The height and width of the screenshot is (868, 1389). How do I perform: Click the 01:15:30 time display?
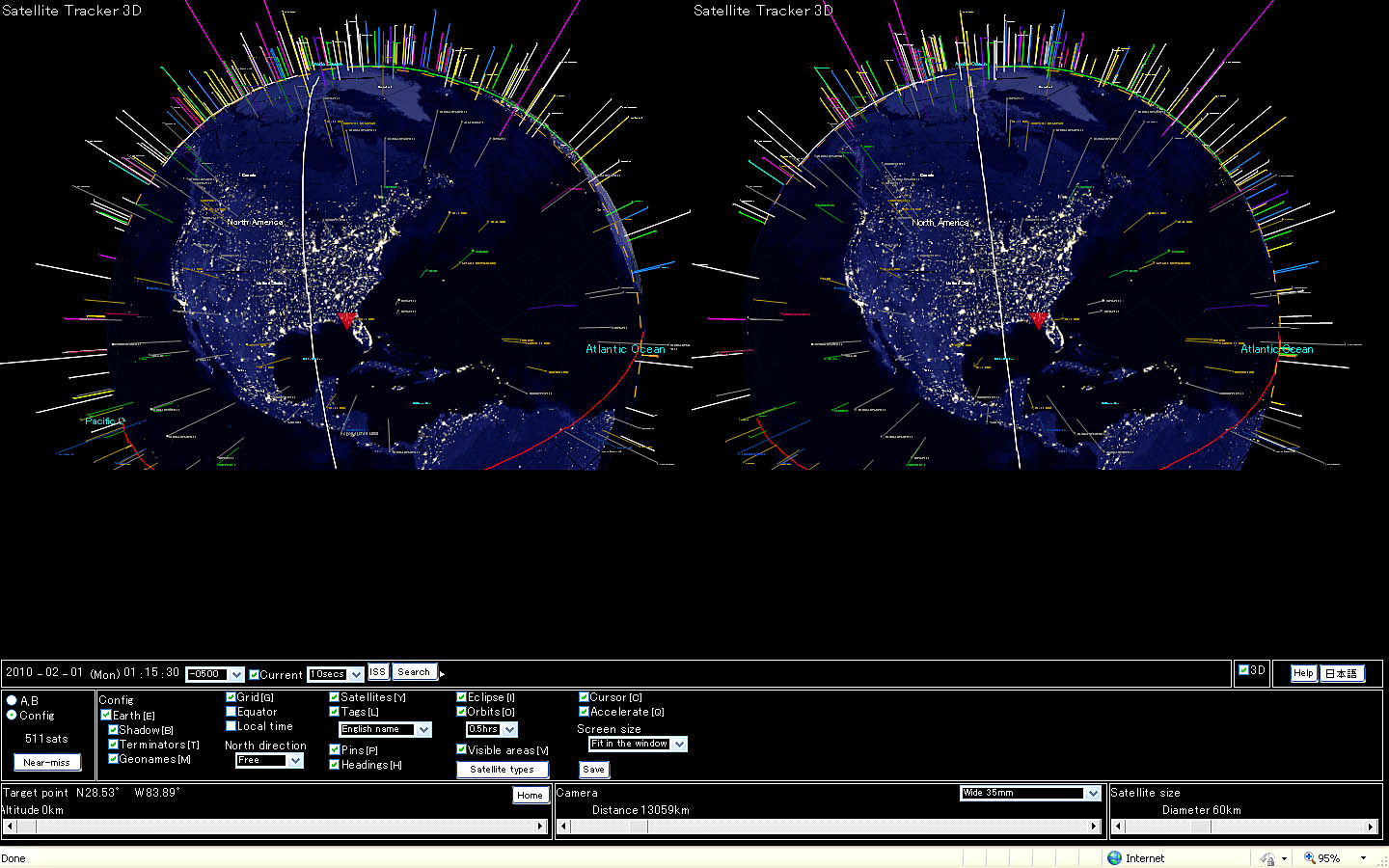[x=151, y=672]
